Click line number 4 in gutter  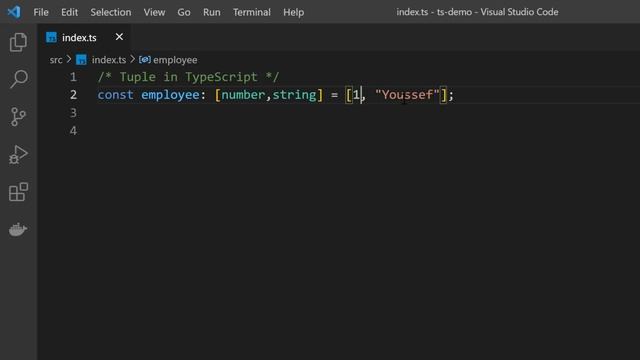click(73, 131)
